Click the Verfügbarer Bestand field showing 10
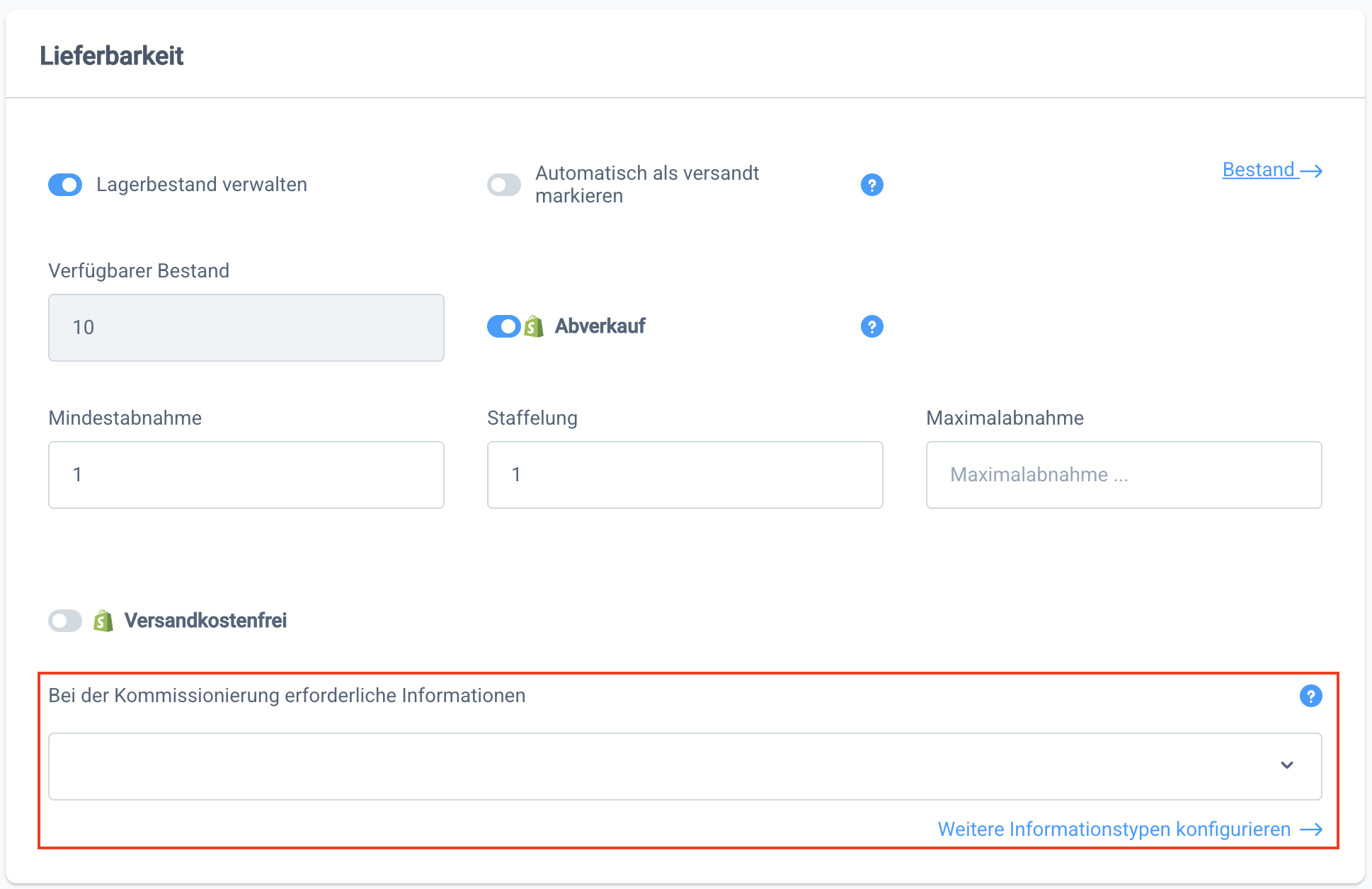The height and width of the screenshot is (889, 1372). [246, 328]
